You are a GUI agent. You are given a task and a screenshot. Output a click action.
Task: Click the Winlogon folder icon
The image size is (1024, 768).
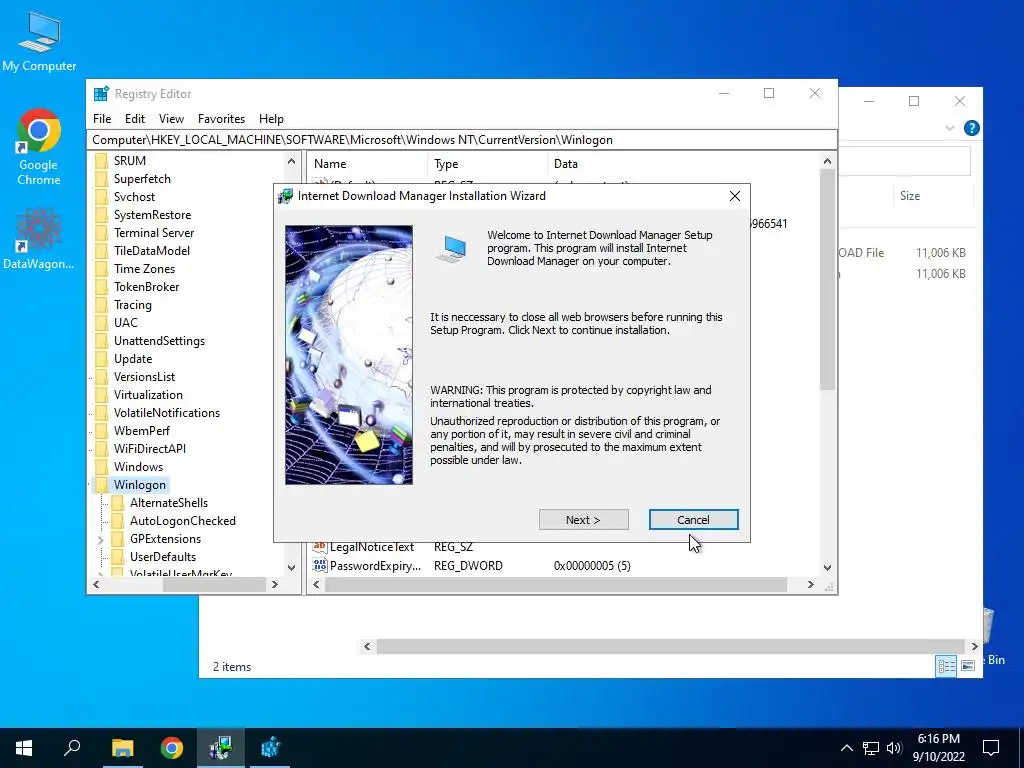(x=101, y=485)
